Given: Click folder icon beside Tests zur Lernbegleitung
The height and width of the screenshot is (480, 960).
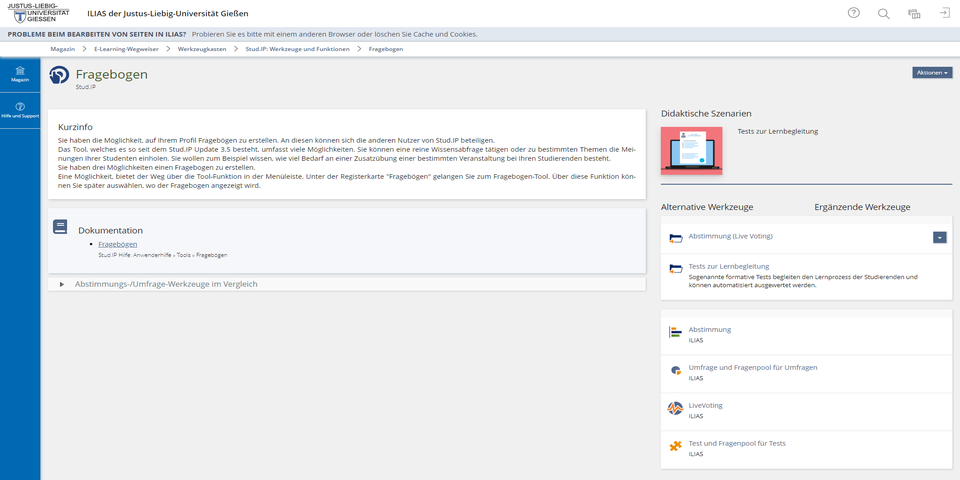Looking at the screenshot, I should click(676, 268).
